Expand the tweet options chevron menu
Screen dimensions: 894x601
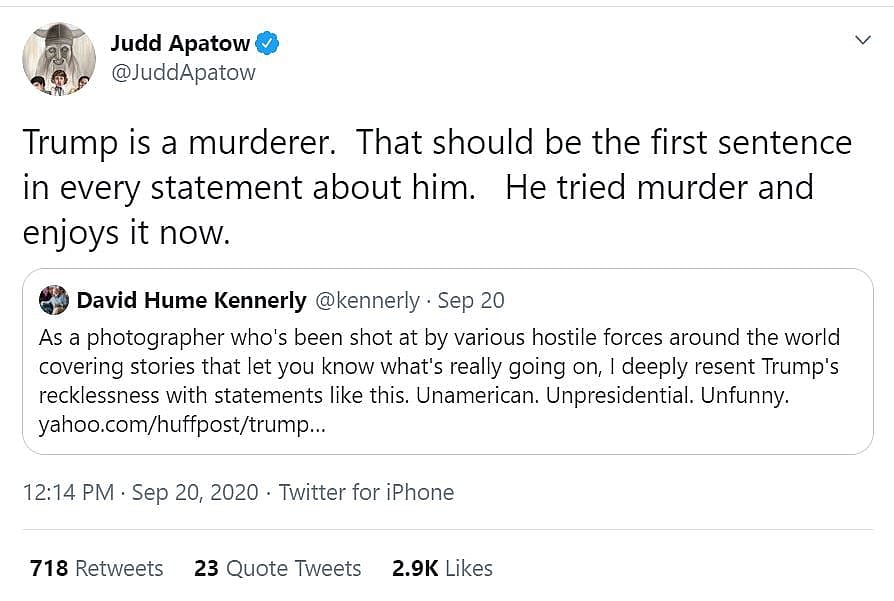tap(863, 40)
